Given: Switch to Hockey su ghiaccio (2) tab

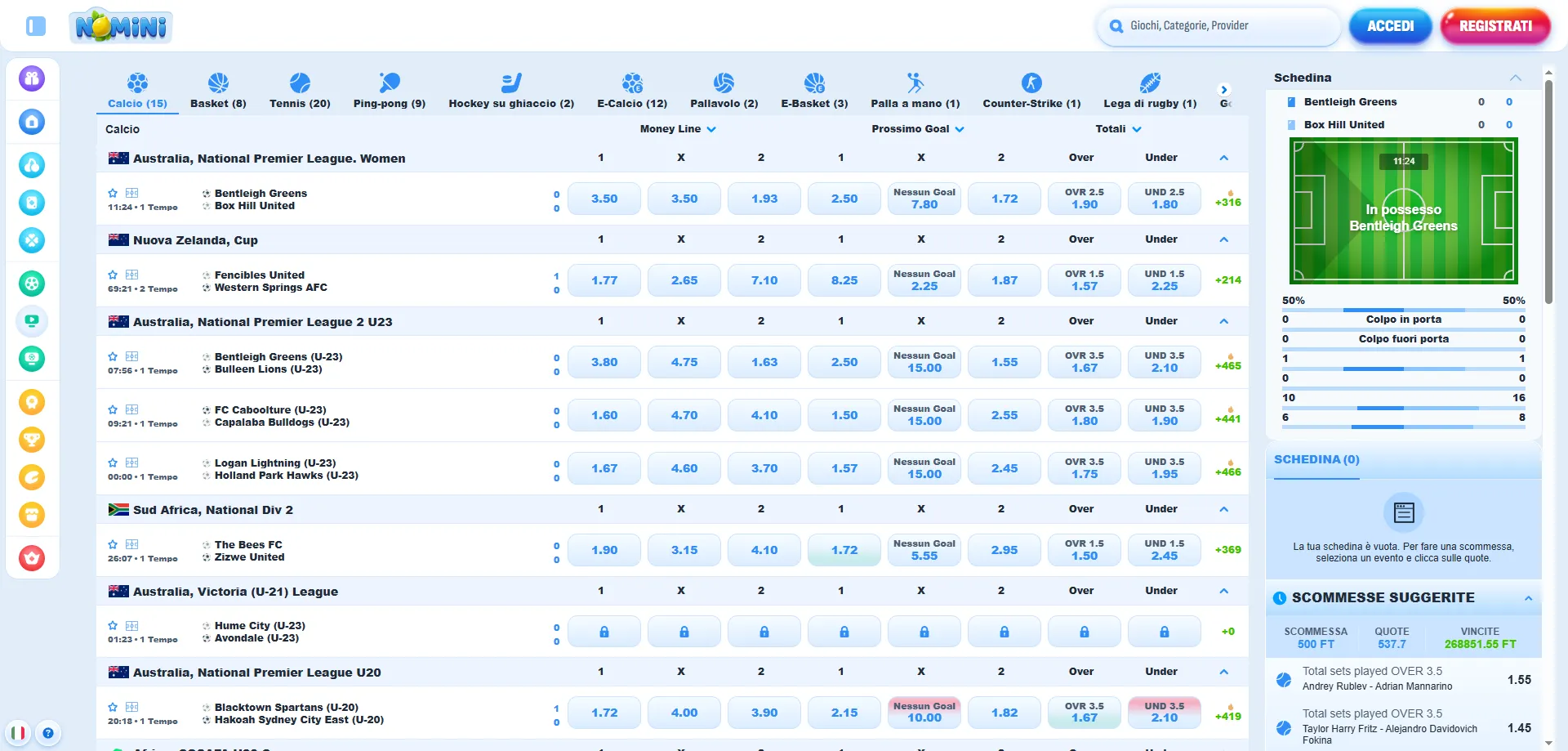Looking at the screenshot, I should click(x=511, y=90).
